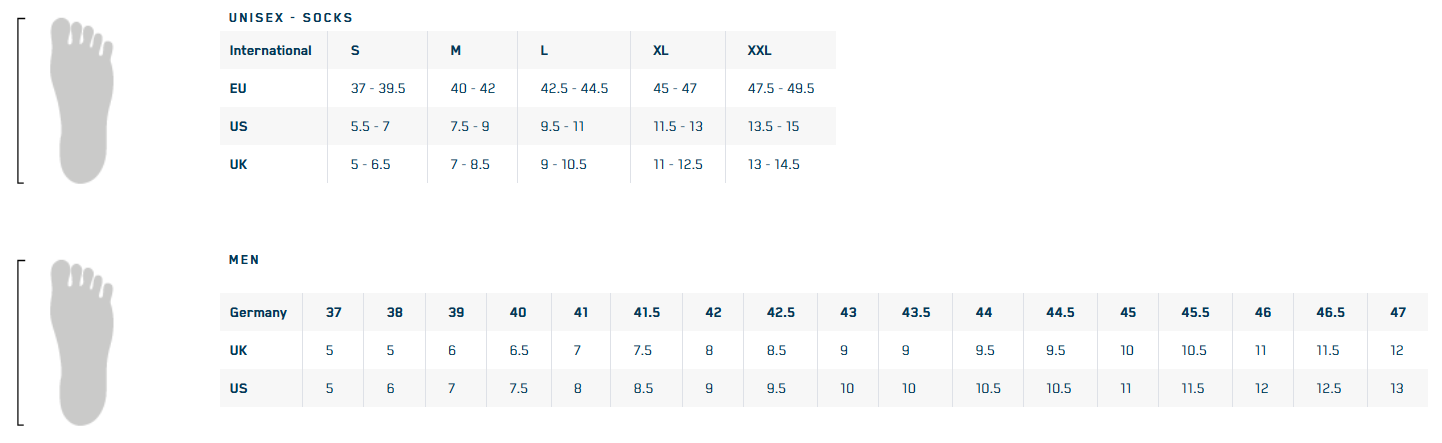Click the US size 12.5 cell
This screenshot has width=1442, height=443.
[1330, 388]
